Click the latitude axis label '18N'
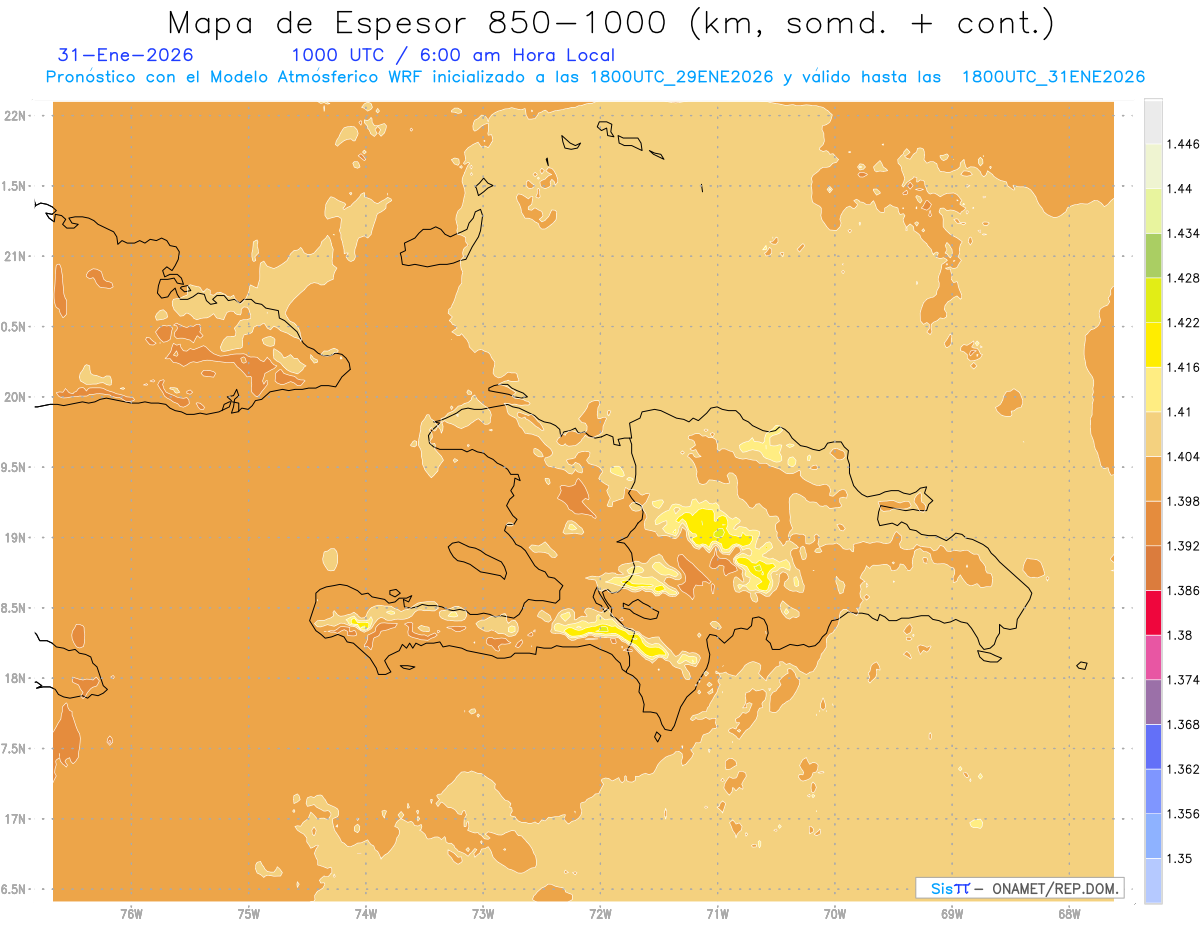 click(x=16, y=678)
